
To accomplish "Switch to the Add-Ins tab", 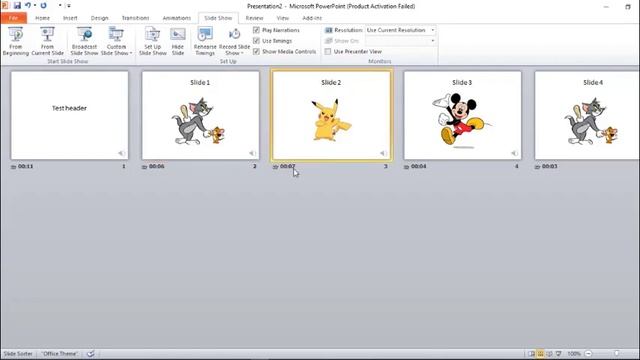I will point(312,18).
